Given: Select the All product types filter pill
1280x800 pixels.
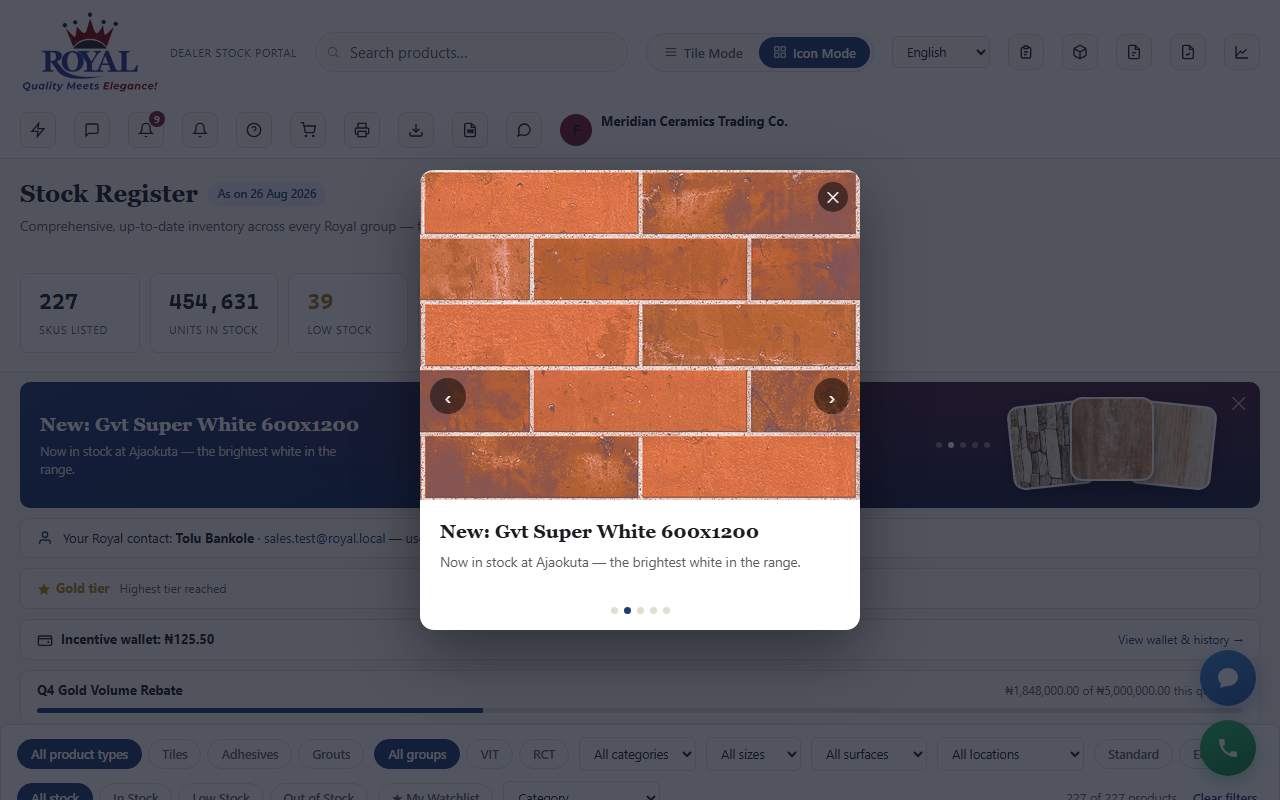Looking at the screenshot, I should click(80, 754).
